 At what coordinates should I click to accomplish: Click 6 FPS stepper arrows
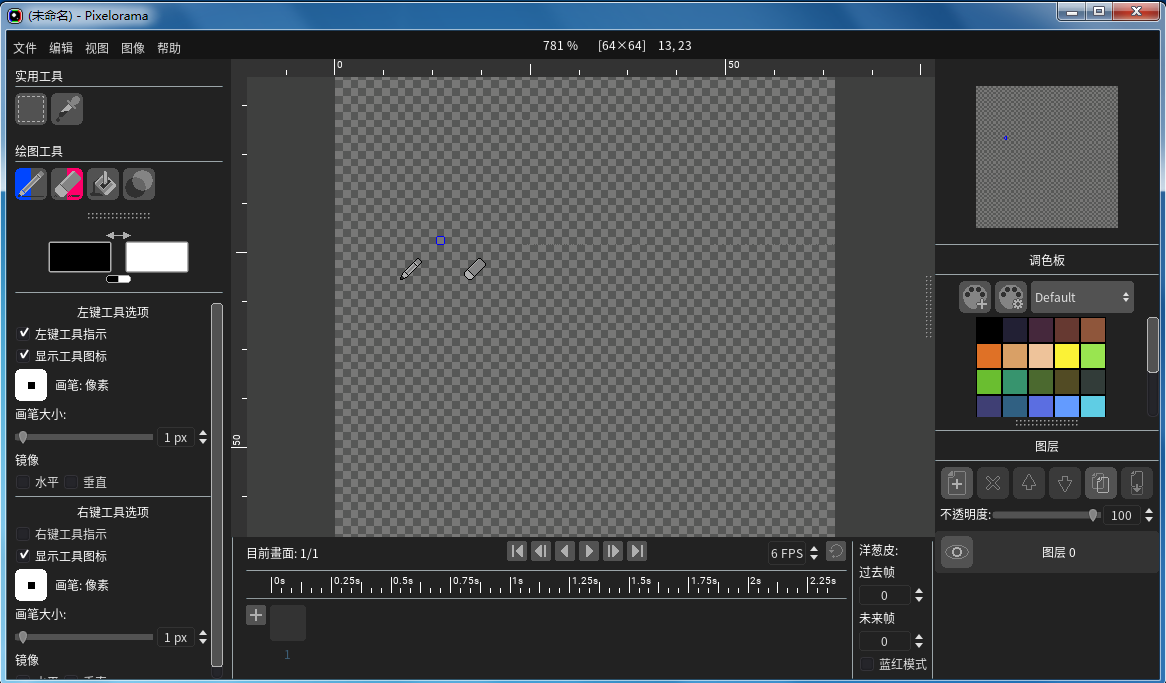[814, 553]
